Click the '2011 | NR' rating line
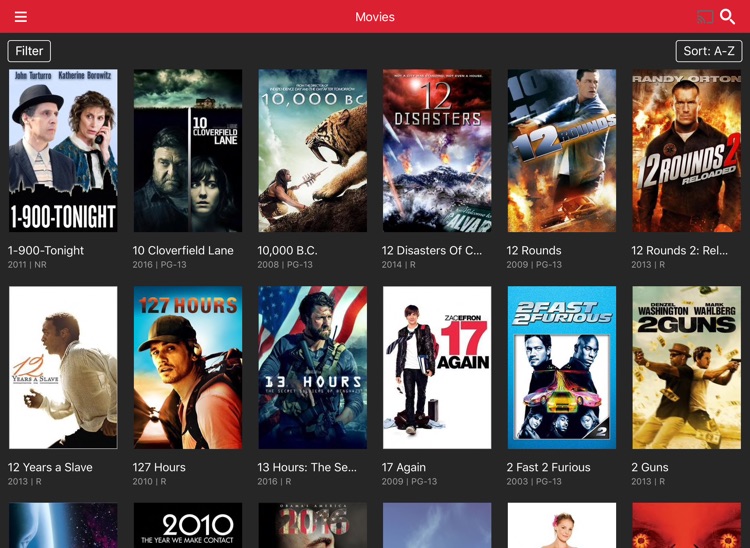The height and width of the screenshot is (548, 750). click(x=27, y=264)
